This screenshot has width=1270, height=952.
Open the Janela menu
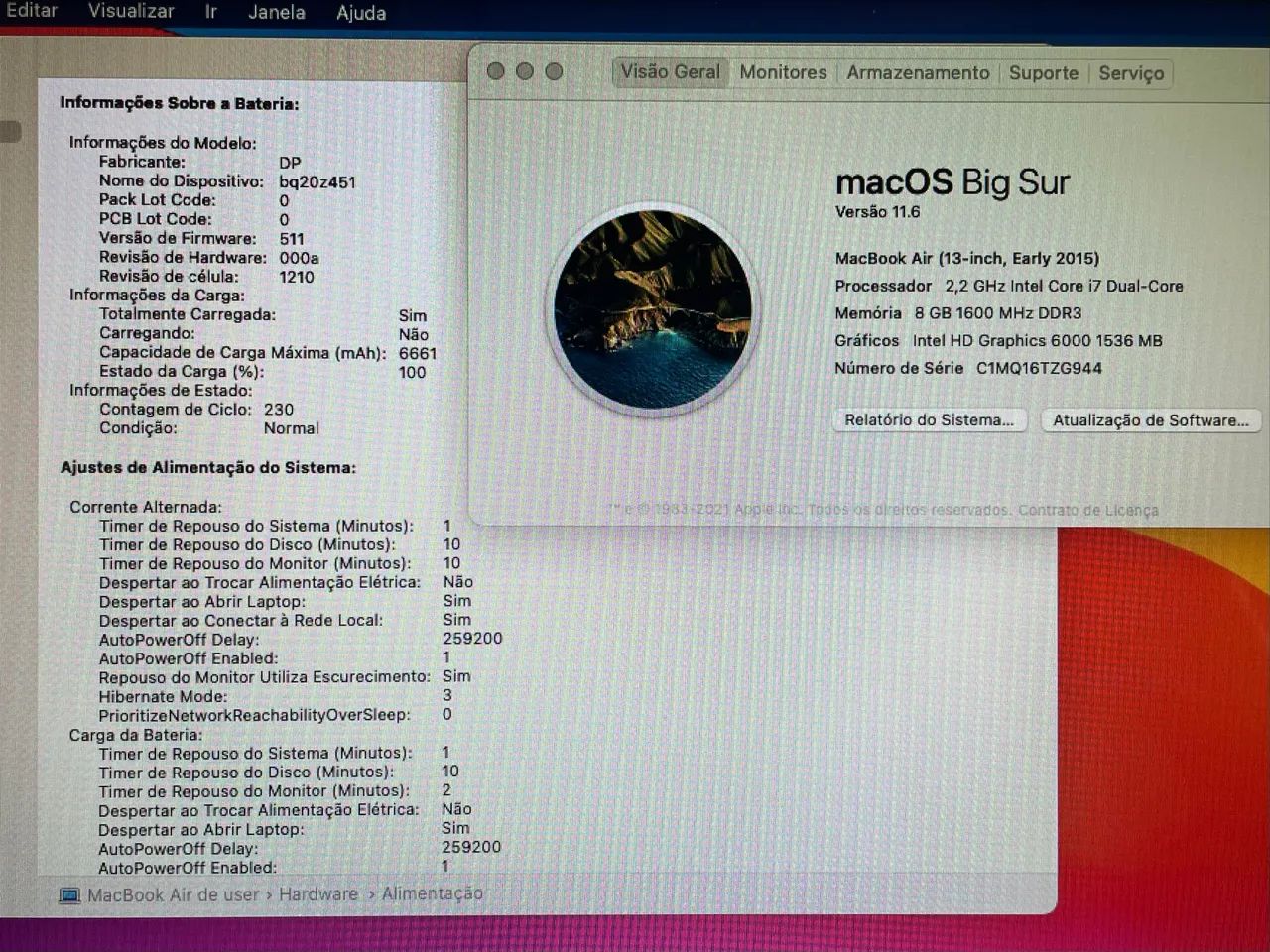(x=277, y=12)
